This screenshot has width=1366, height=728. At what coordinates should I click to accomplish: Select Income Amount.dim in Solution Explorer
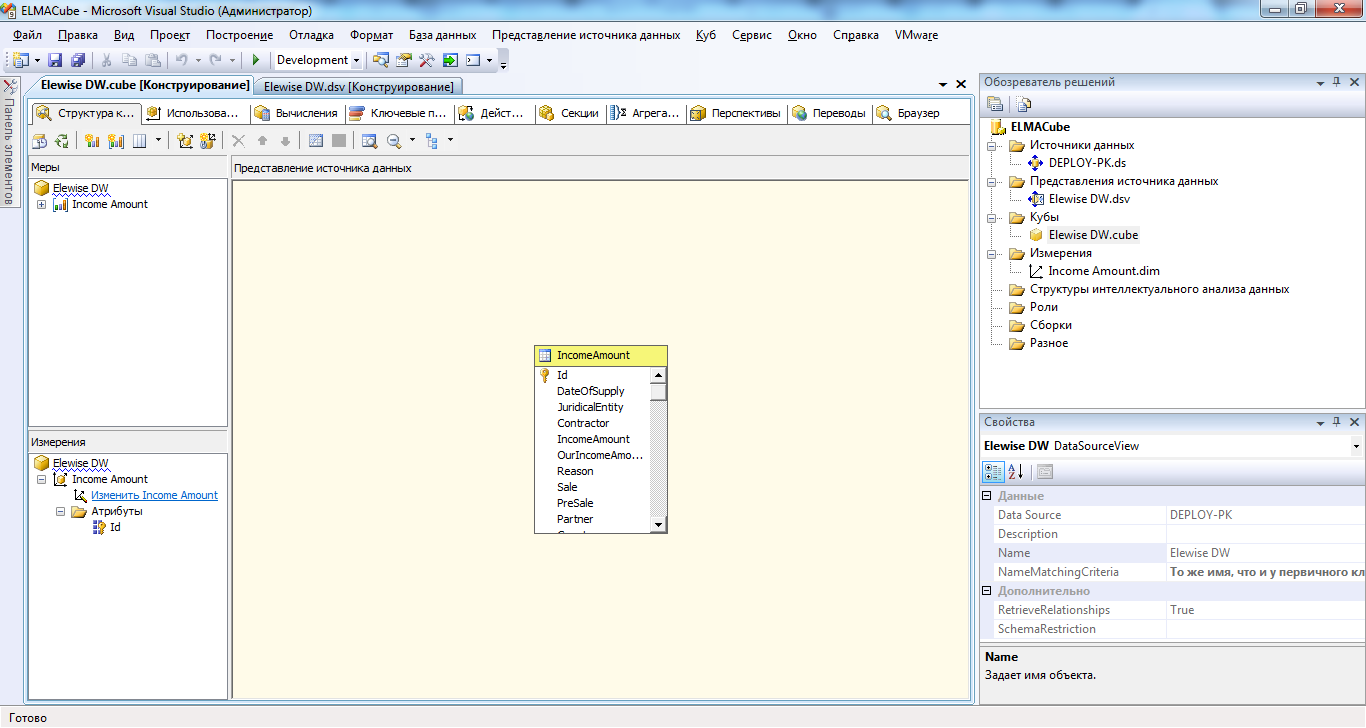(x=1104, y=271)
